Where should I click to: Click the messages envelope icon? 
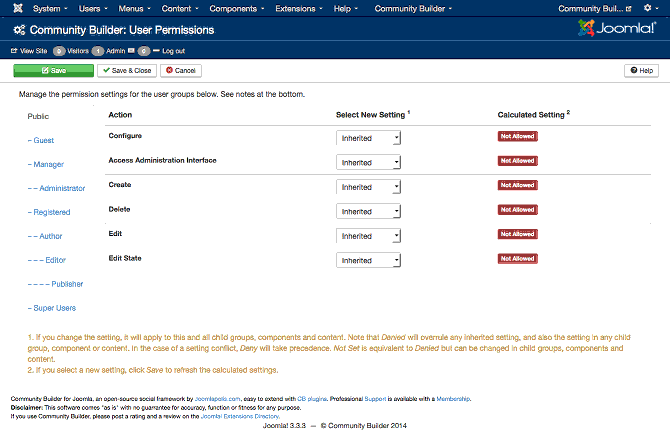coord(131,51)
